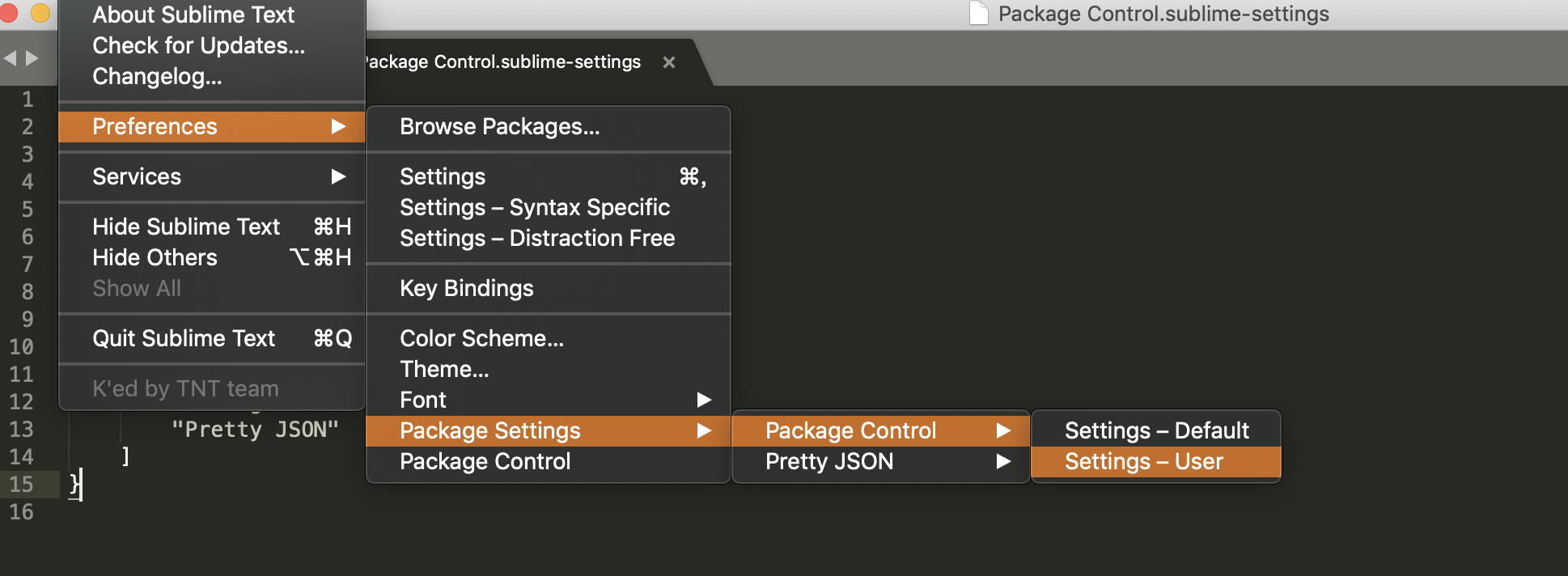Screen dimensions: 1568x576
Task: Open Key Bindings preferences
Action: [x=549, y=288]
